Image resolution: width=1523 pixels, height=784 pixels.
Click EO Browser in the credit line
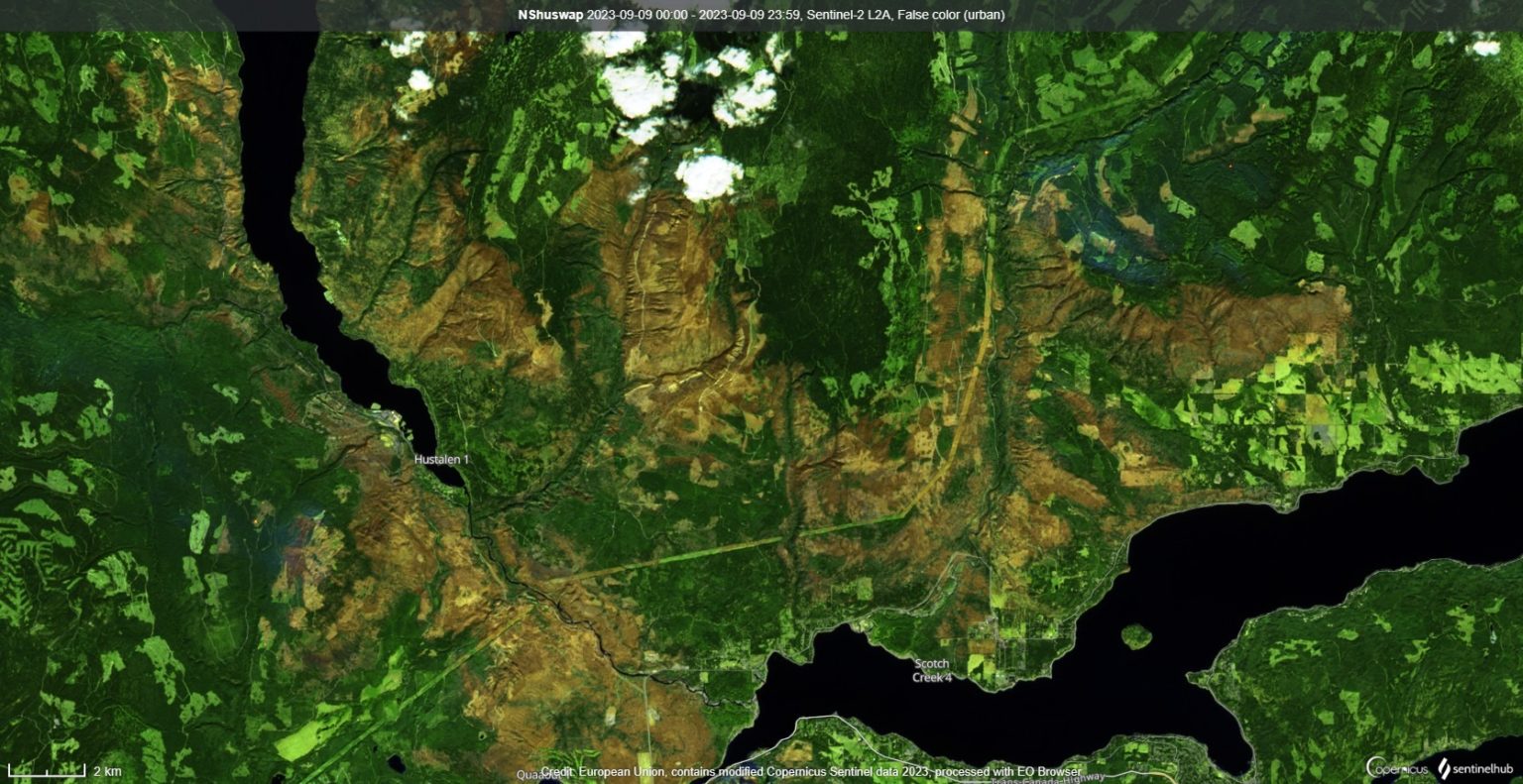click(x=1049, y=771)
